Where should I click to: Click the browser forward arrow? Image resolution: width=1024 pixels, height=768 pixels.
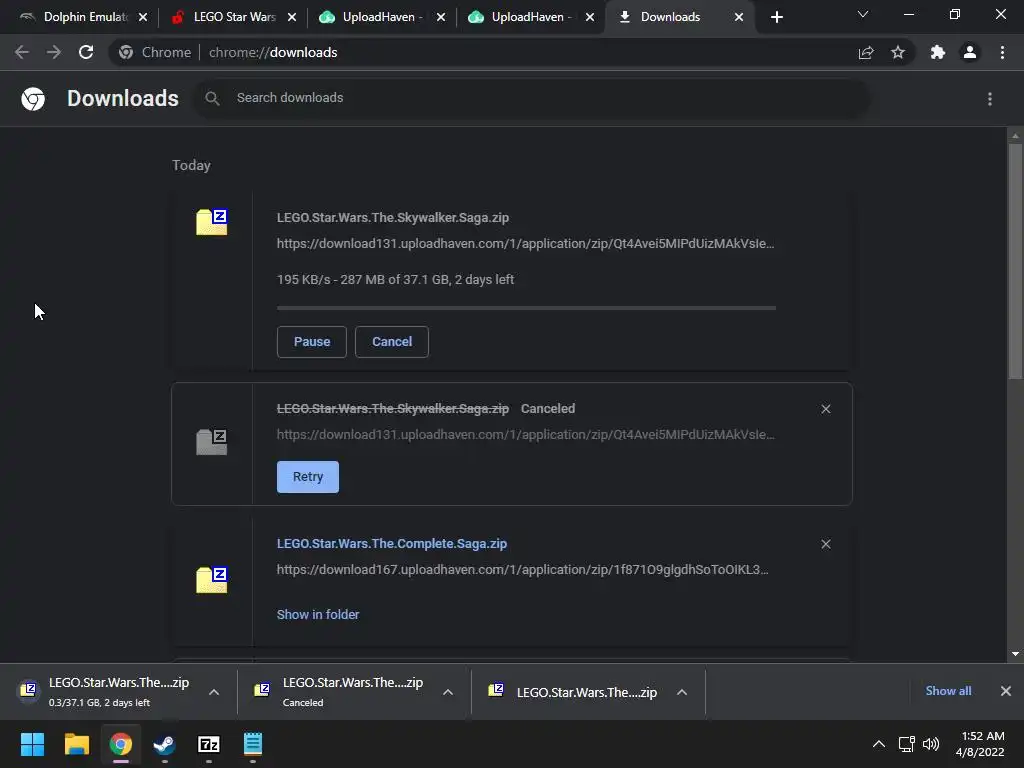tap(54, 52)
